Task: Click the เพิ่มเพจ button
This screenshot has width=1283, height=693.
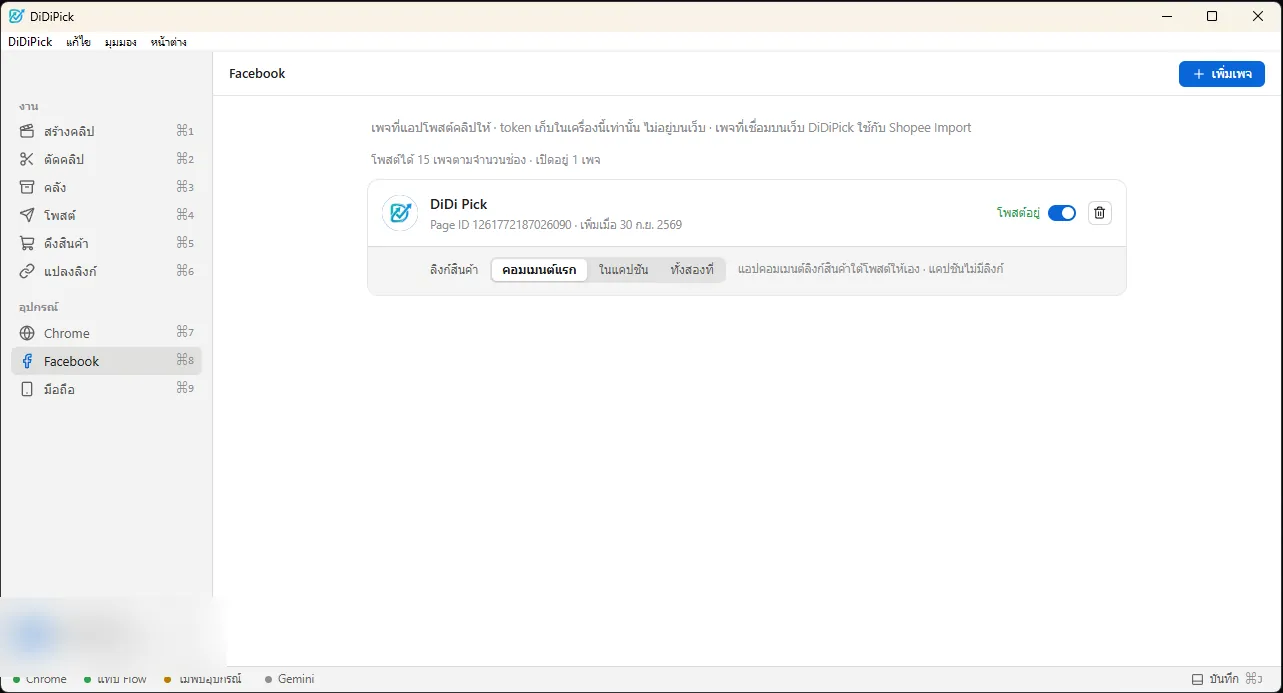Action: 1222,74
